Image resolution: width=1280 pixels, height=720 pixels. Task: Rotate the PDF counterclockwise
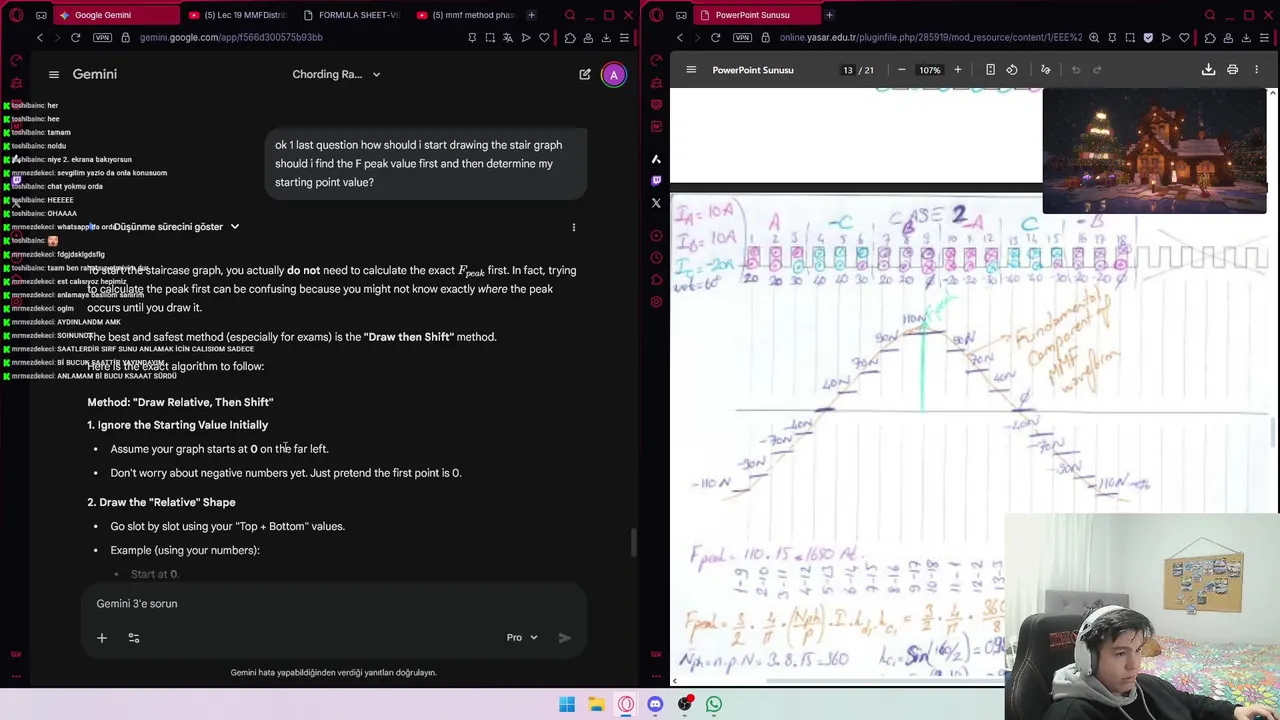tap(1012, 70)
